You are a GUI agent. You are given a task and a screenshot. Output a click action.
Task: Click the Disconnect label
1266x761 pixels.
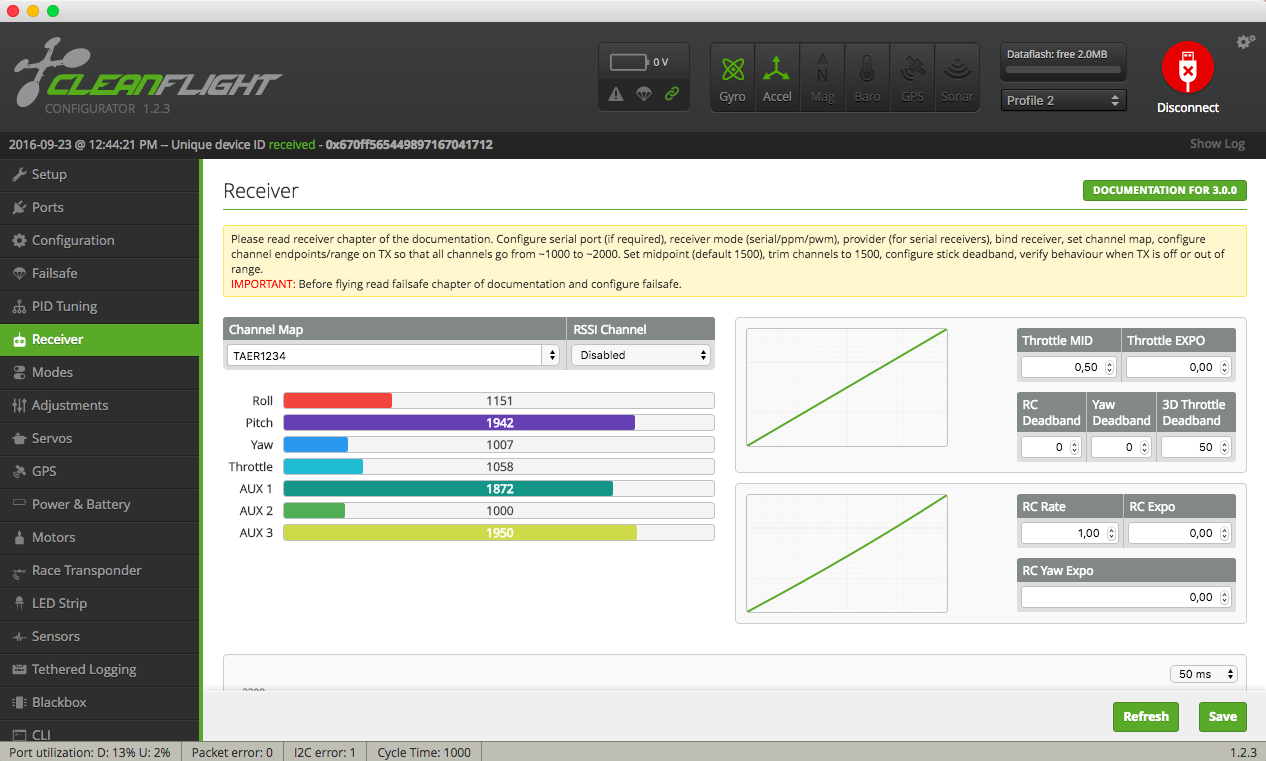1188,108
